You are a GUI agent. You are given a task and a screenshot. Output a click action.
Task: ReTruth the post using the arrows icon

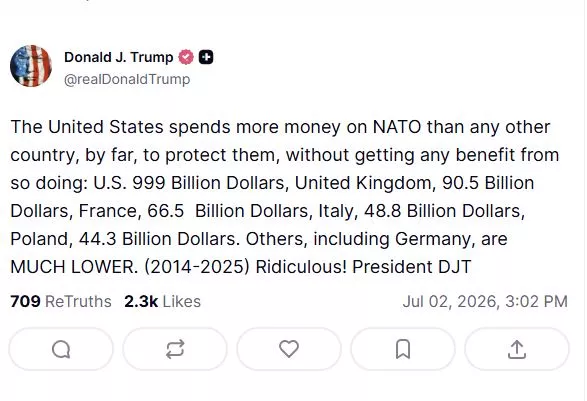pyautogui.click(x=175, y=349)
